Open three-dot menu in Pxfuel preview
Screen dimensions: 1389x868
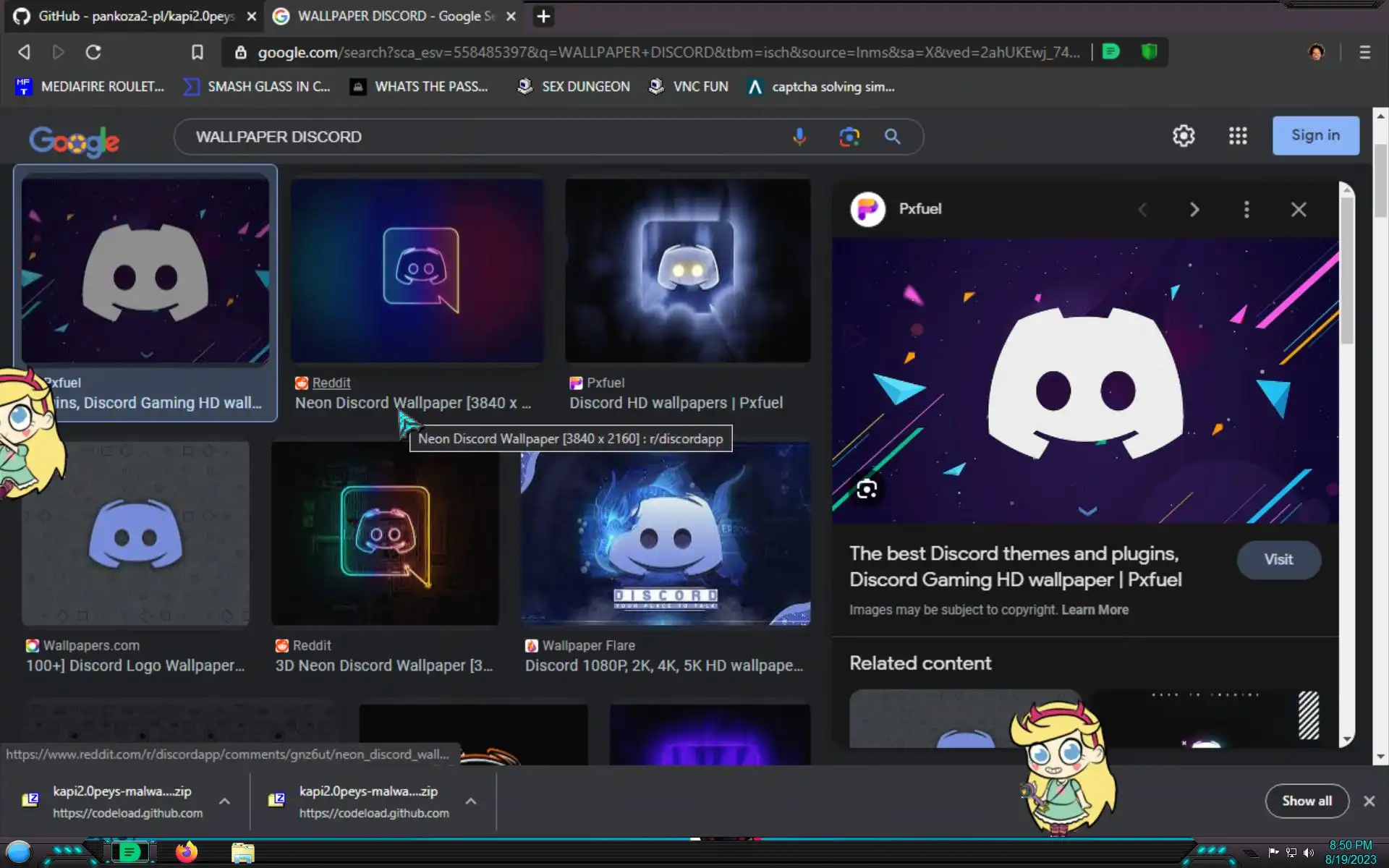click(x=1246, y=210)
